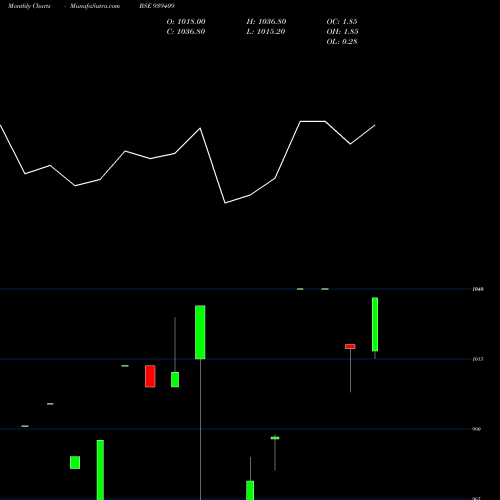Click the 1040 price axis label
Viewport: 500px width, 500px height.
pyautogui.click(x=478, y=289)
